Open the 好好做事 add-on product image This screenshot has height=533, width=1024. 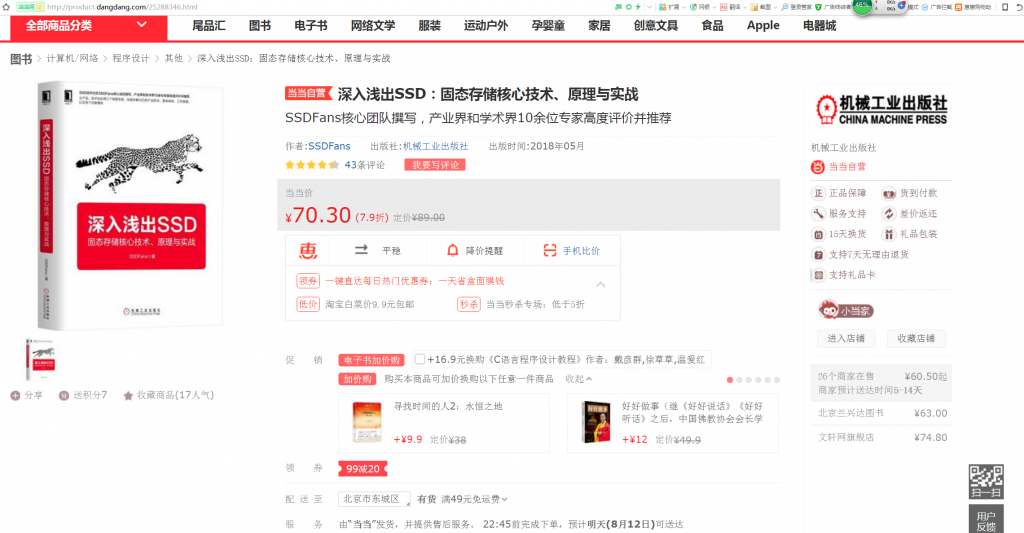(596, 423)
